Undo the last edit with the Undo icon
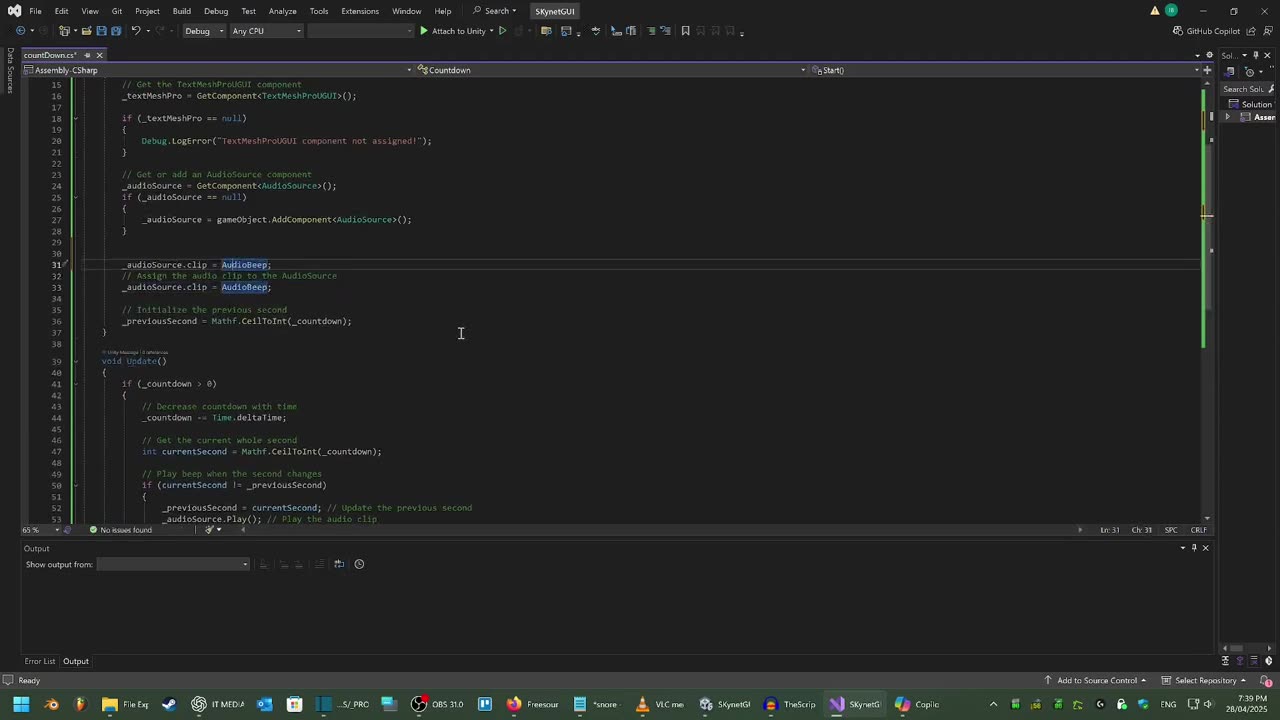The width and height of the screenshot is (1280, 720). coord(136,31)
